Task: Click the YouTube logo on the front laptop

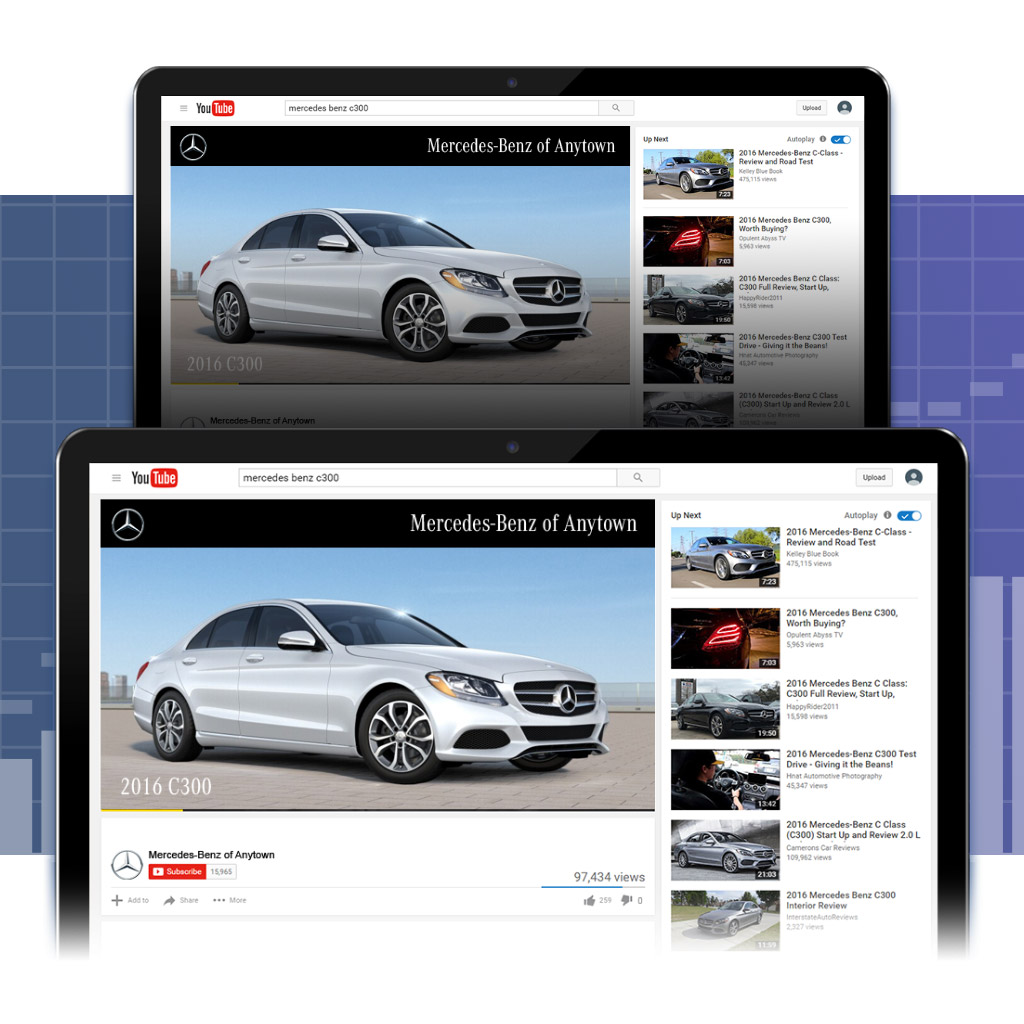Action: click(154, 478)
